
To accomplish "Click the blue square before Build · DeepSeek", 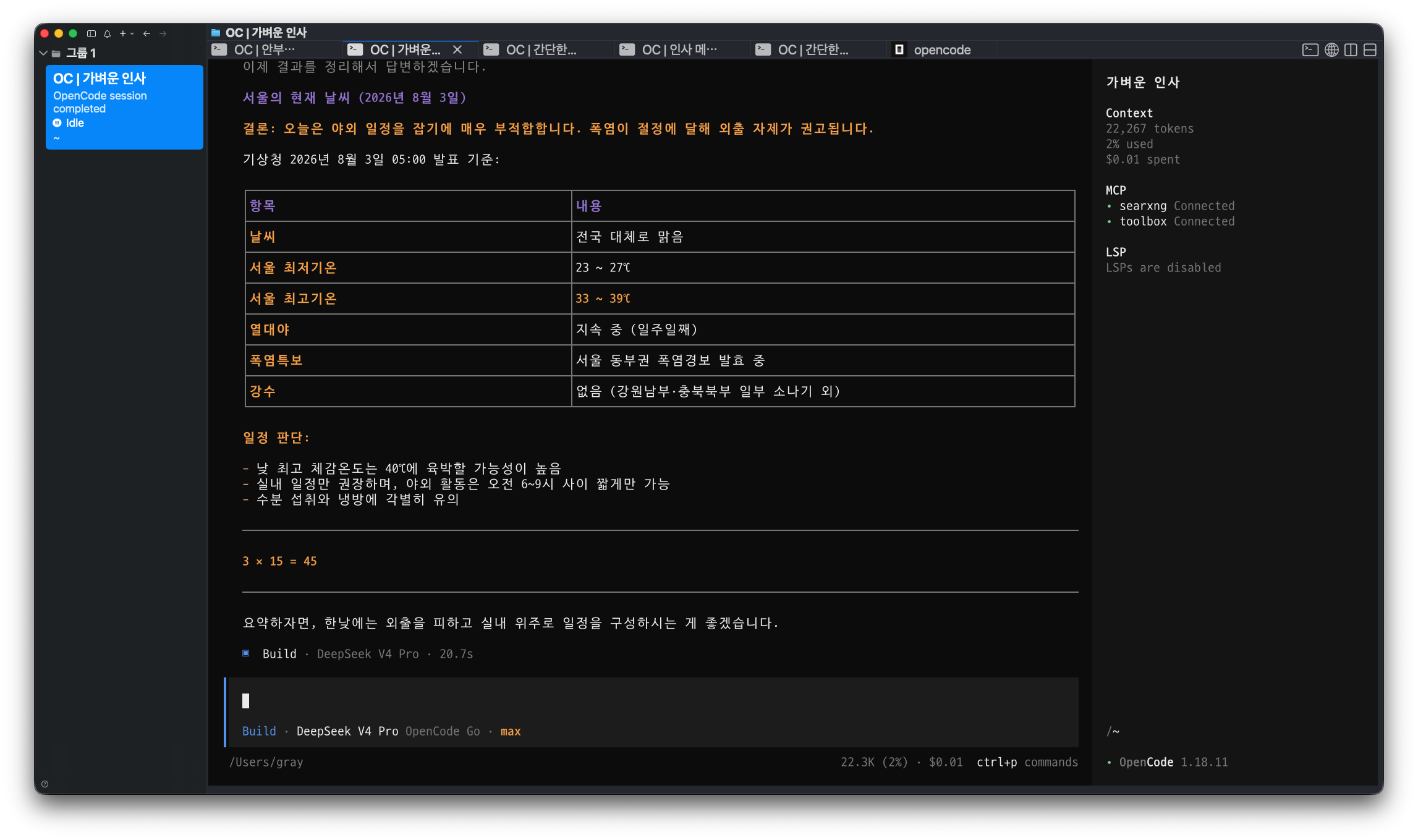I will tap(246, 653).
